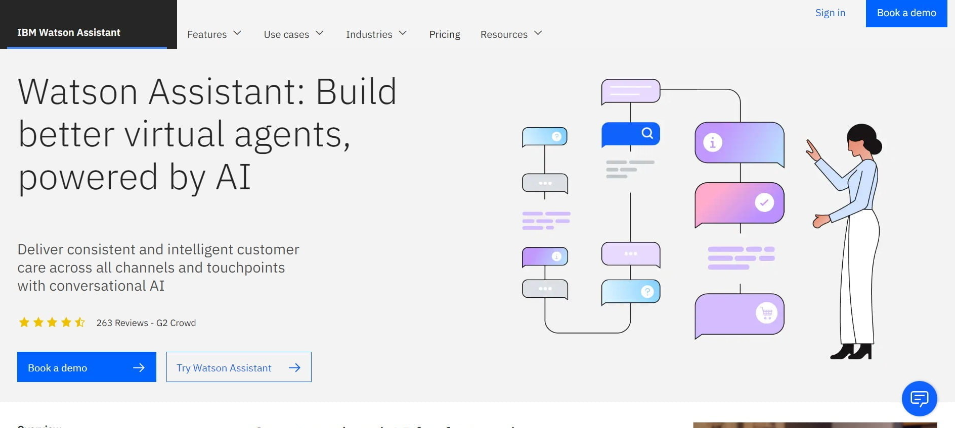Click the purple info bubble in illustration

[x=739, y=144]
